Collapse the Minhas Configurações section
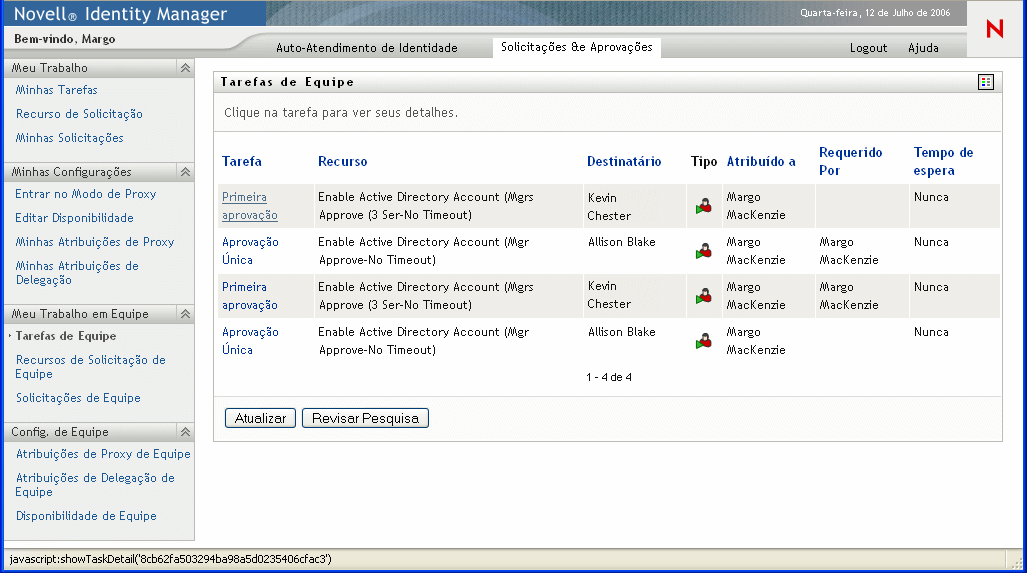The width and height of the screenshot is (1027, 573). (185, 172)
